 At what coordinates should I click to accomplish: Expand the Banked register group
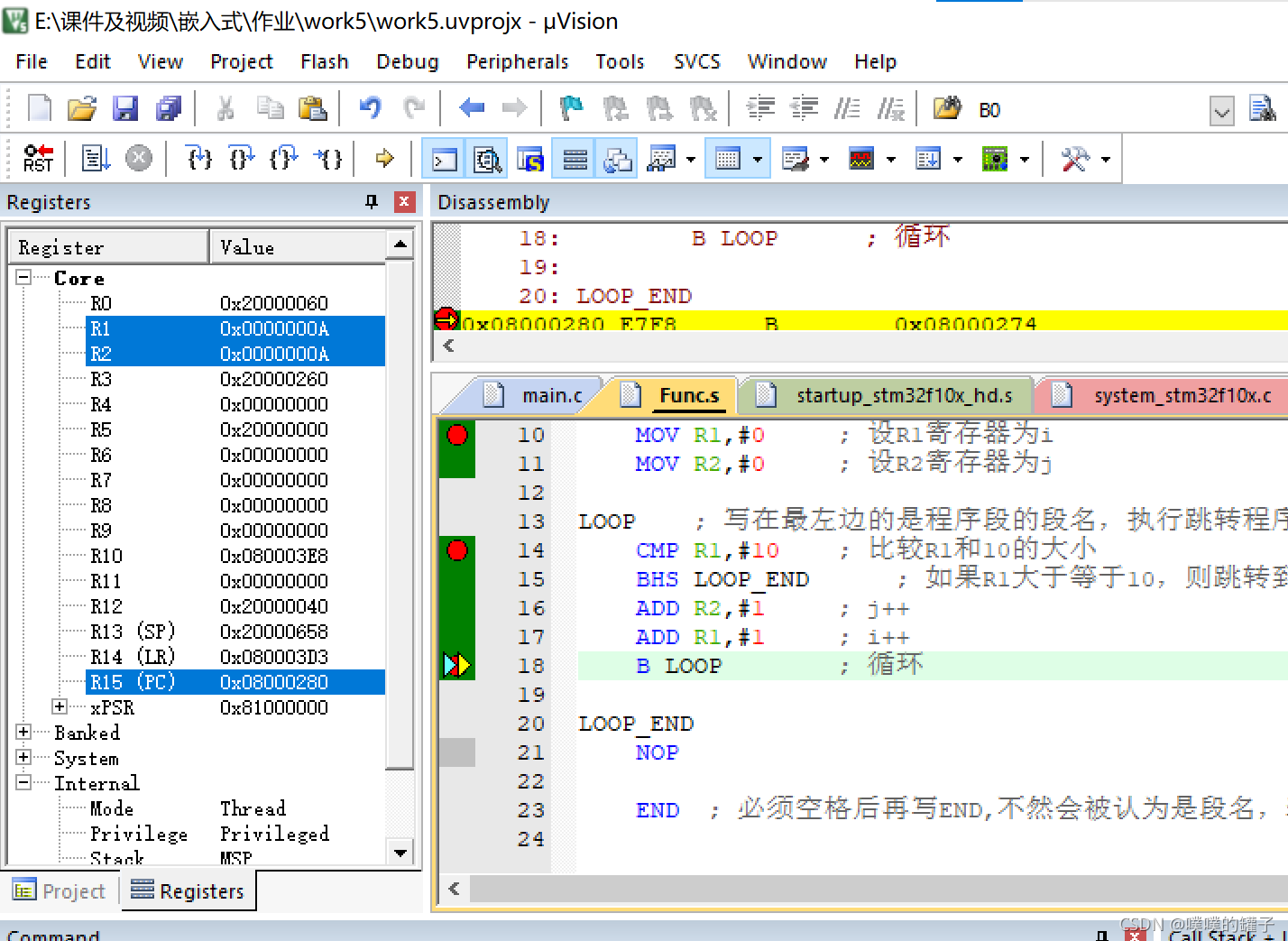(x=24, y=732)
